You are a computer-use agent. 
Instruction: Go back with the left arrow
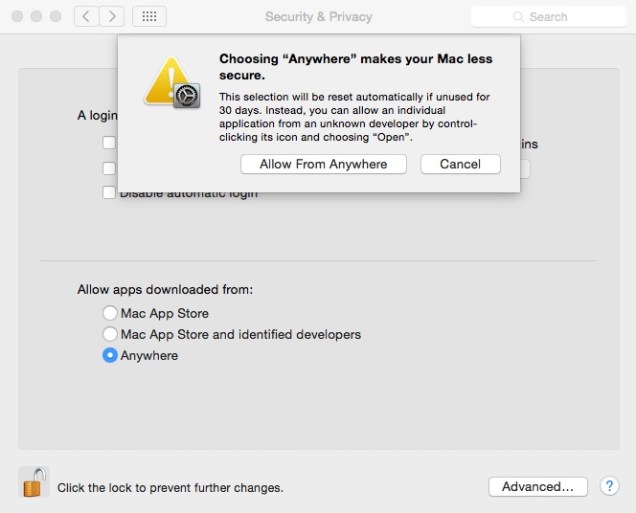[86, 17]
